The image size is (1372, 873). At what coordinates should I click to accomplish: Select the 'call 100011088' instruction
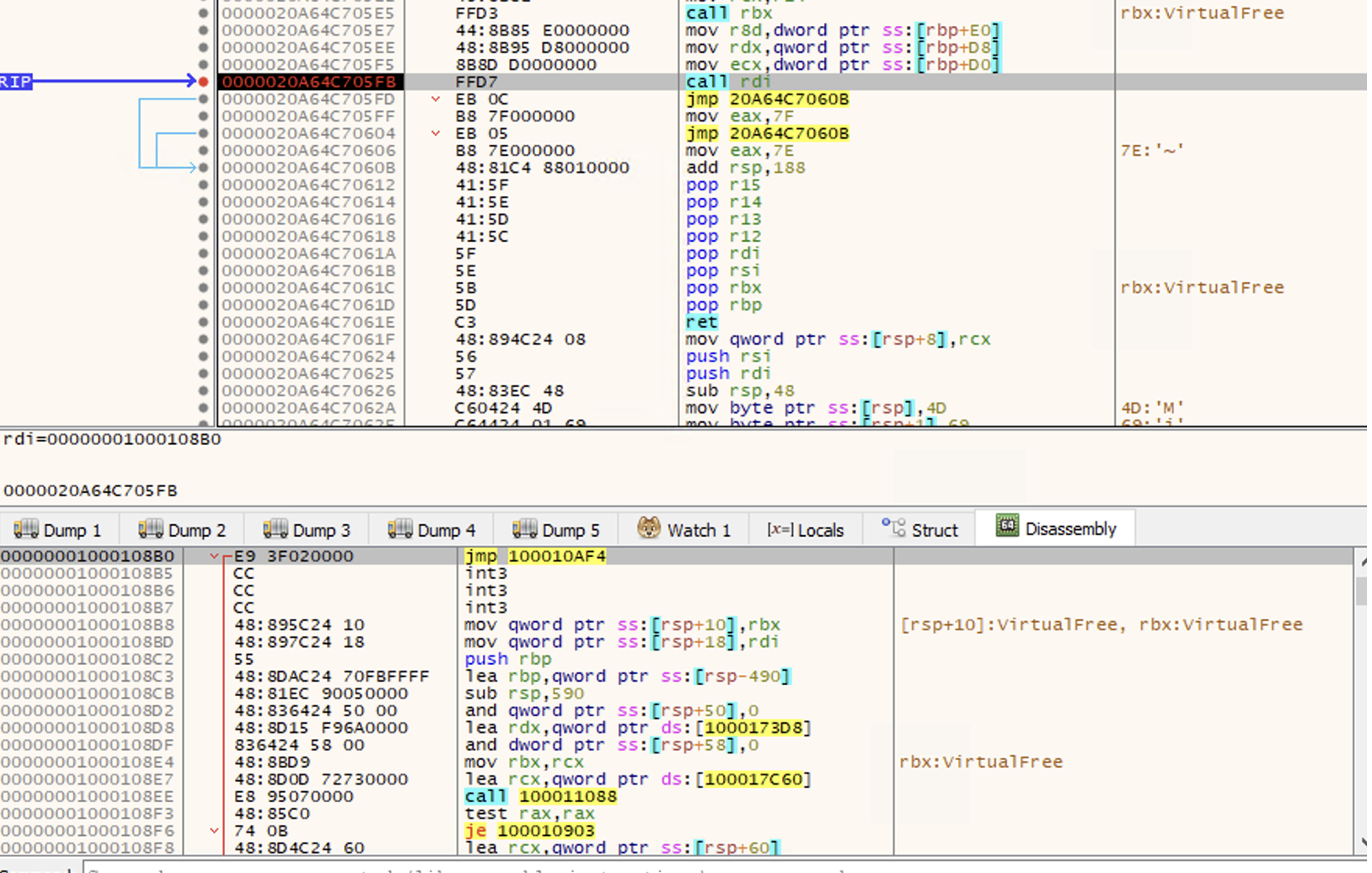click(x=540, y=796)
